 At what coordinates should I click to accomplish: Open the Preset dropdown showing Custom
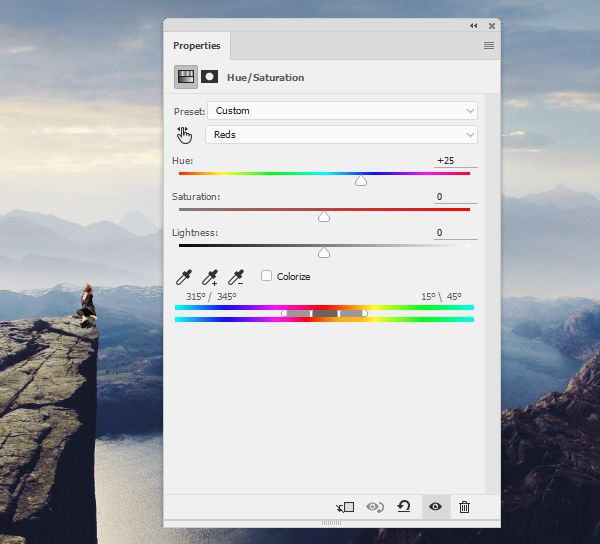[x=342, y=111]
